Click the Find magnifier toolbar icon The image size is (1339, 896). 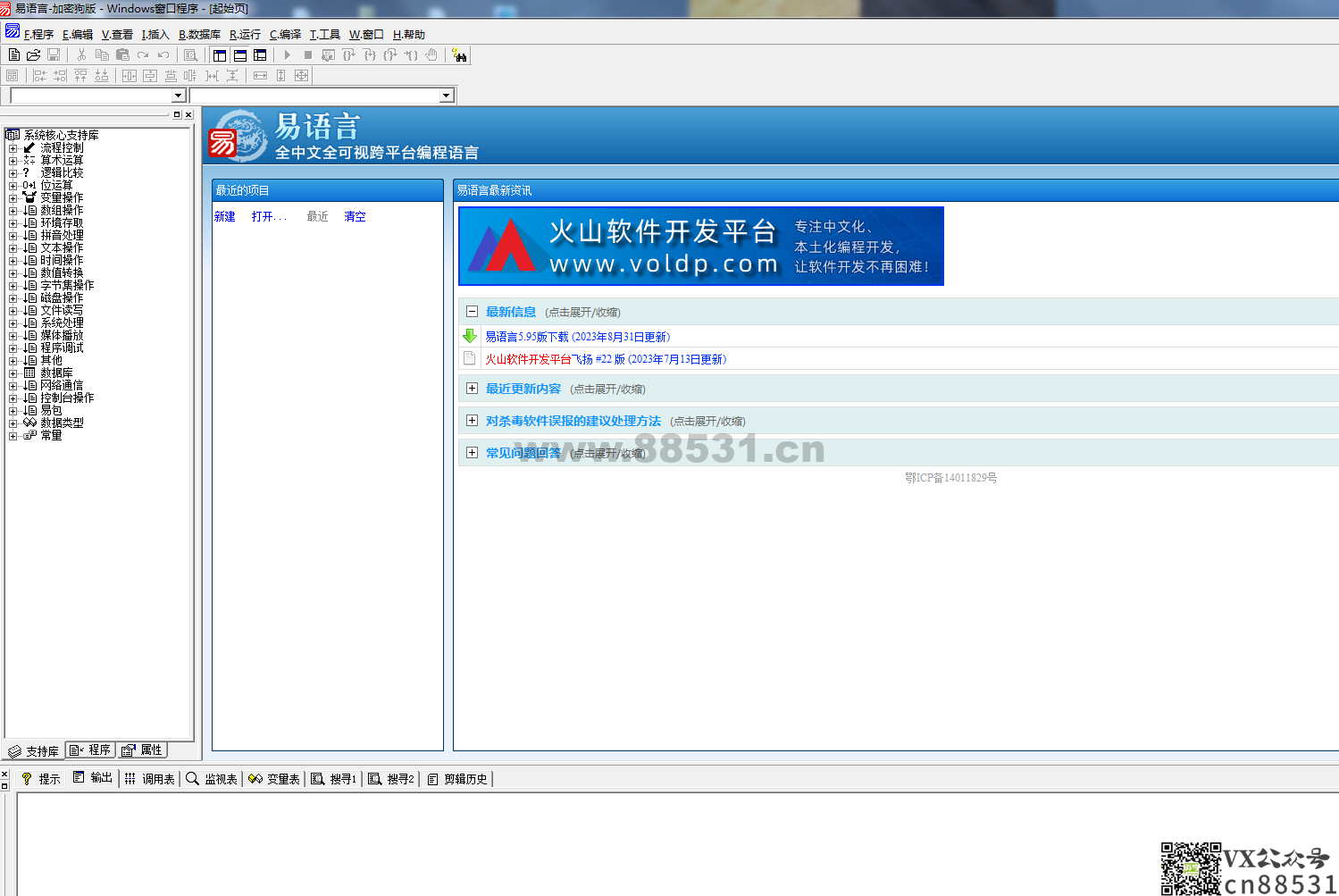pos(190,55)
